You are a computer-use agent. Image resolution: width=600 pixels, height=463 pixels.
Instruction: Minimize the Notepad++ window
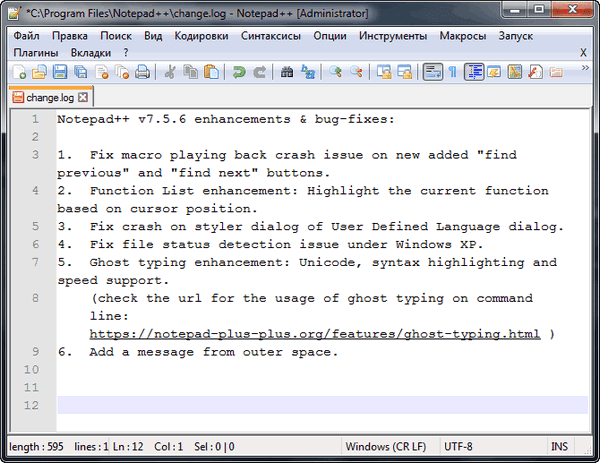click(514, 9)
